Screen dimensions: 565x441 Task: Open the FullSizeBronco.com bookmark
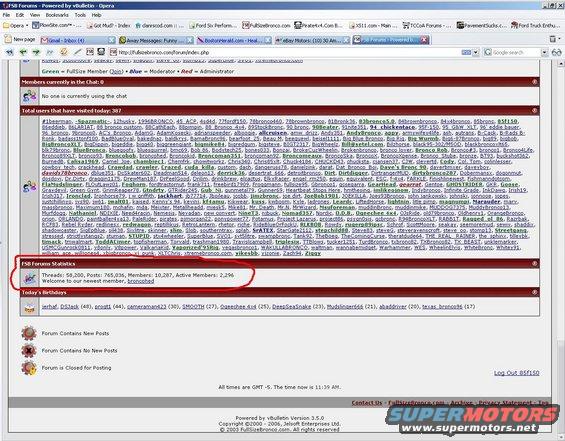[x=266, y=26]
